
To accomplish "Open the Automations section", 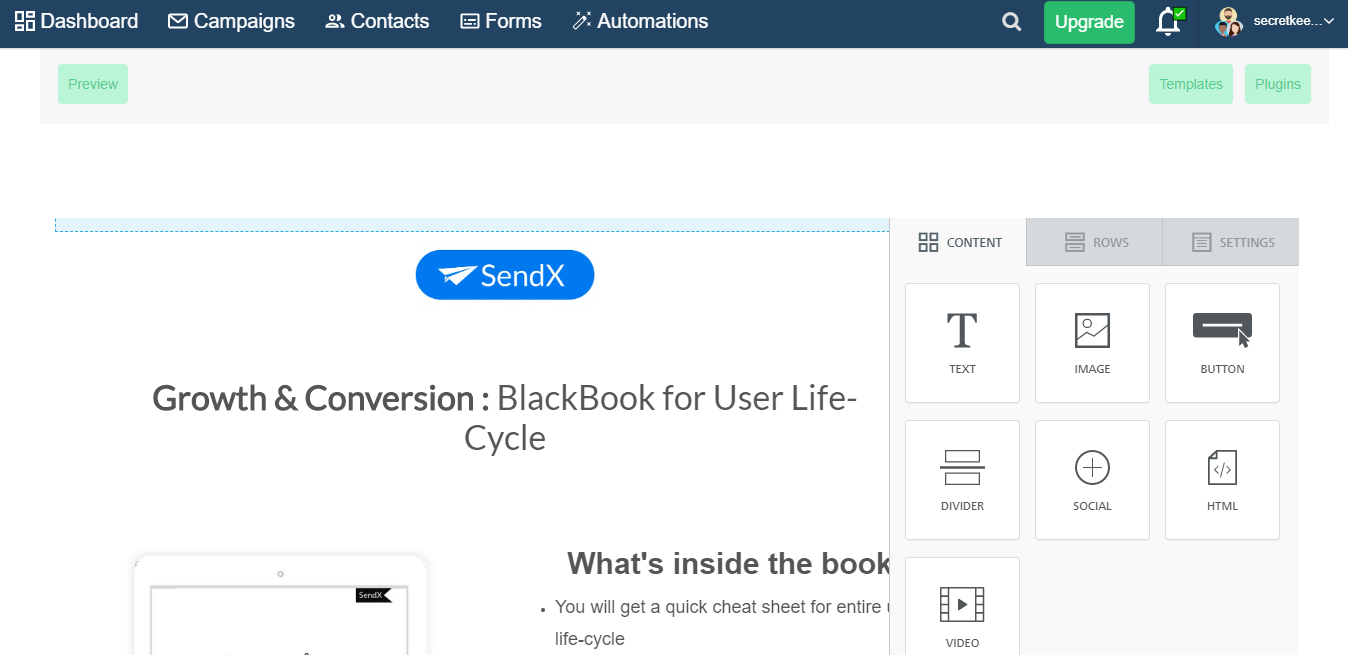I will tap(640, 21).
